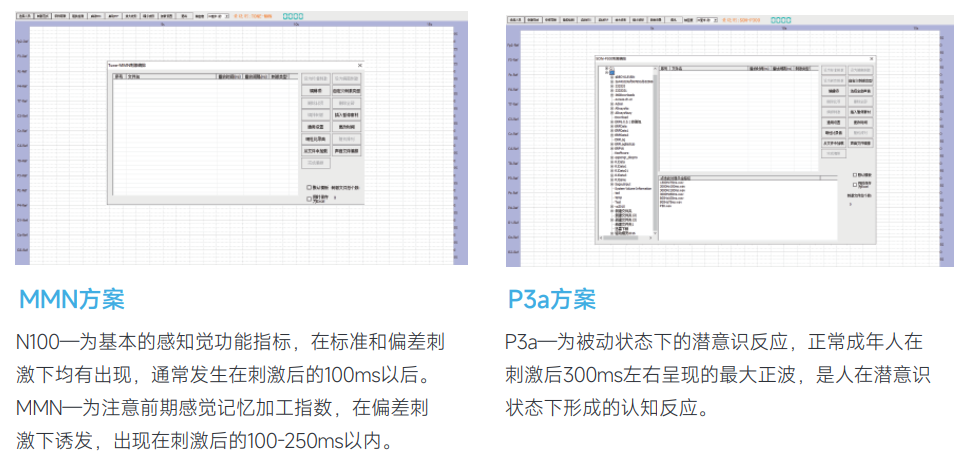
Task: Click the 从文件中加载 button in MMN dialog
Action: pyautogui.click(x=316, y=151)
